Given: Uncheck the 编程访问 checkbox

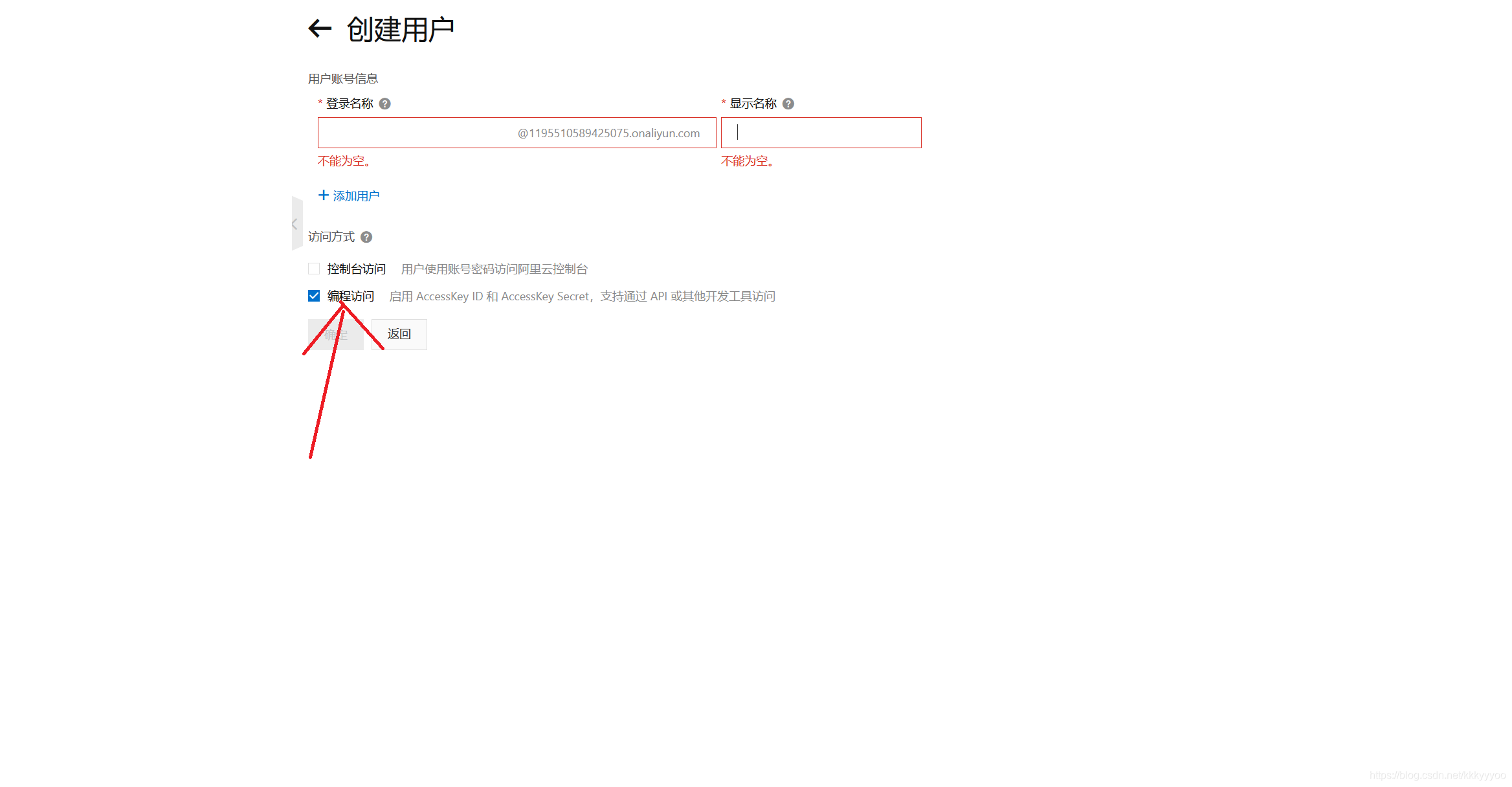Looking at the screenshot, I should [x=314, y=296].
